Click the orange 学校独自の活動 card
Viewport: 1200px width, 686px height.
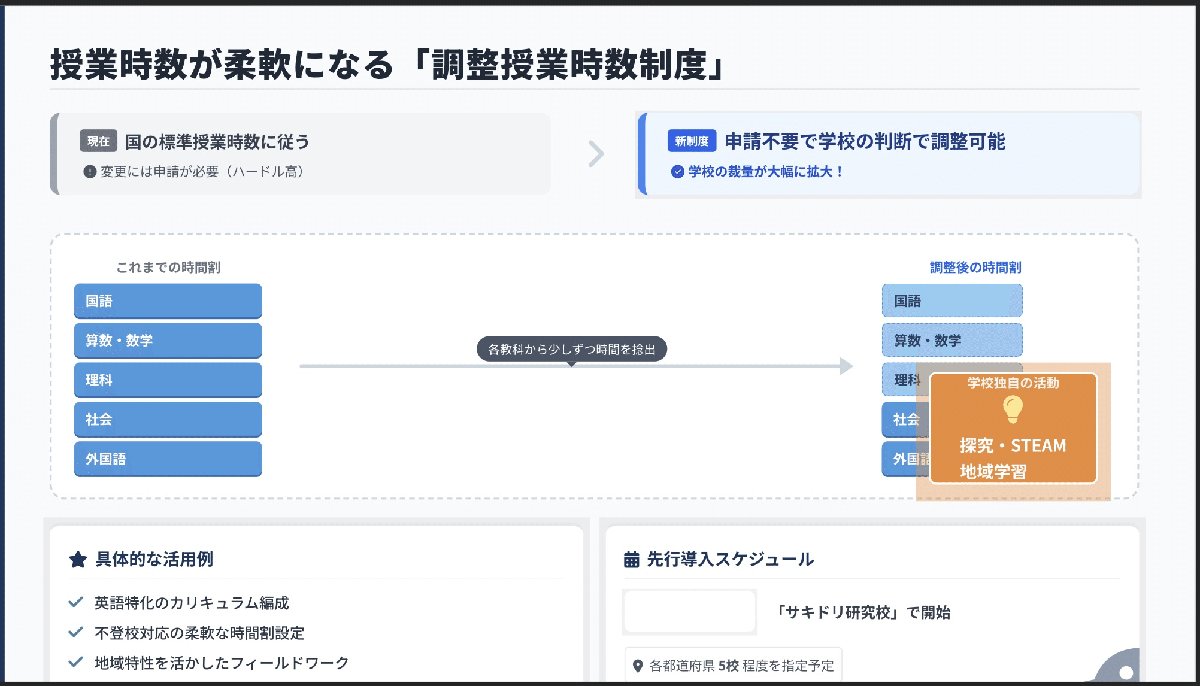tap(1013, 428)
